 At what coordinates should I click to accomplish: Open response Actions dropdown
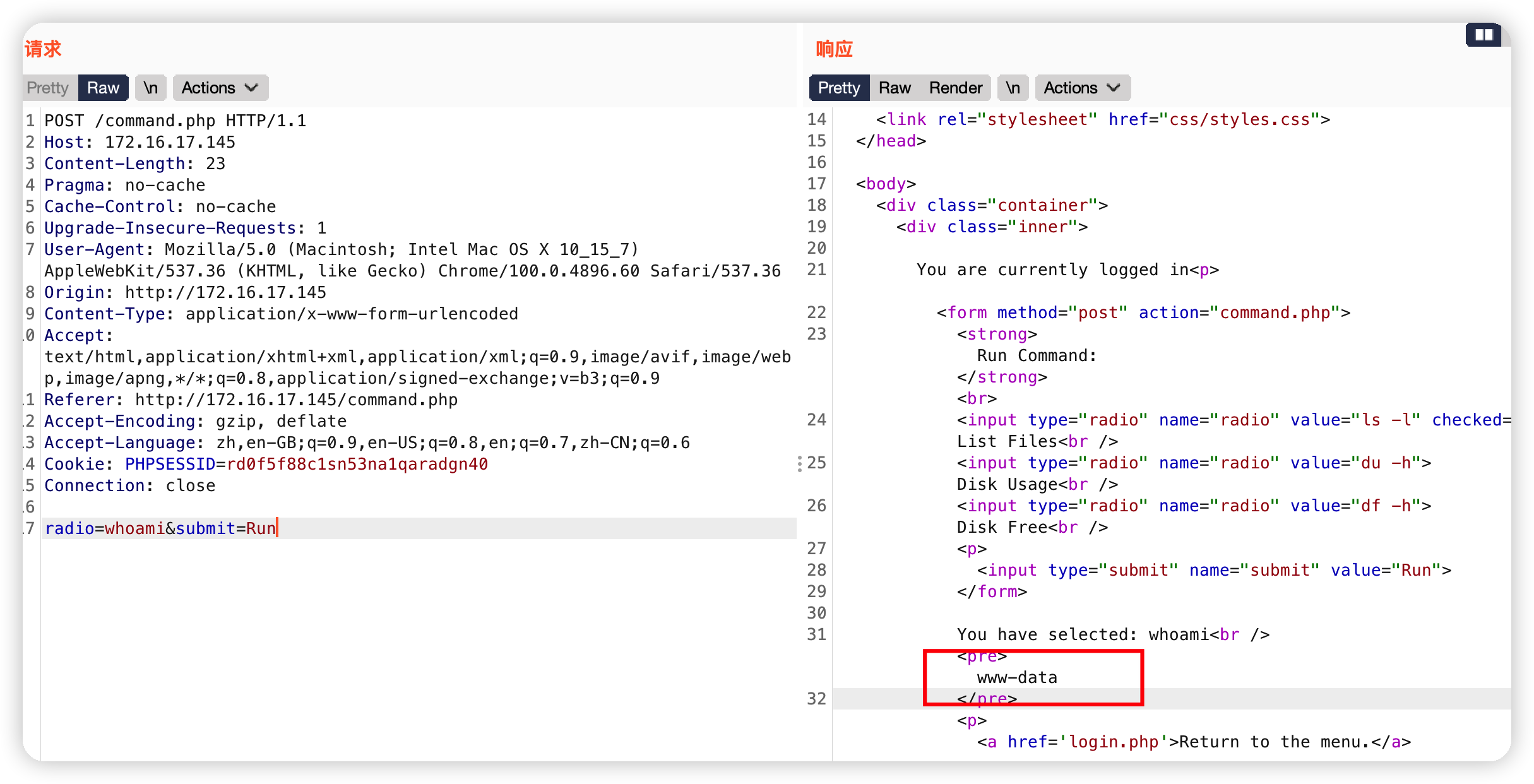tap(1082, 88)
